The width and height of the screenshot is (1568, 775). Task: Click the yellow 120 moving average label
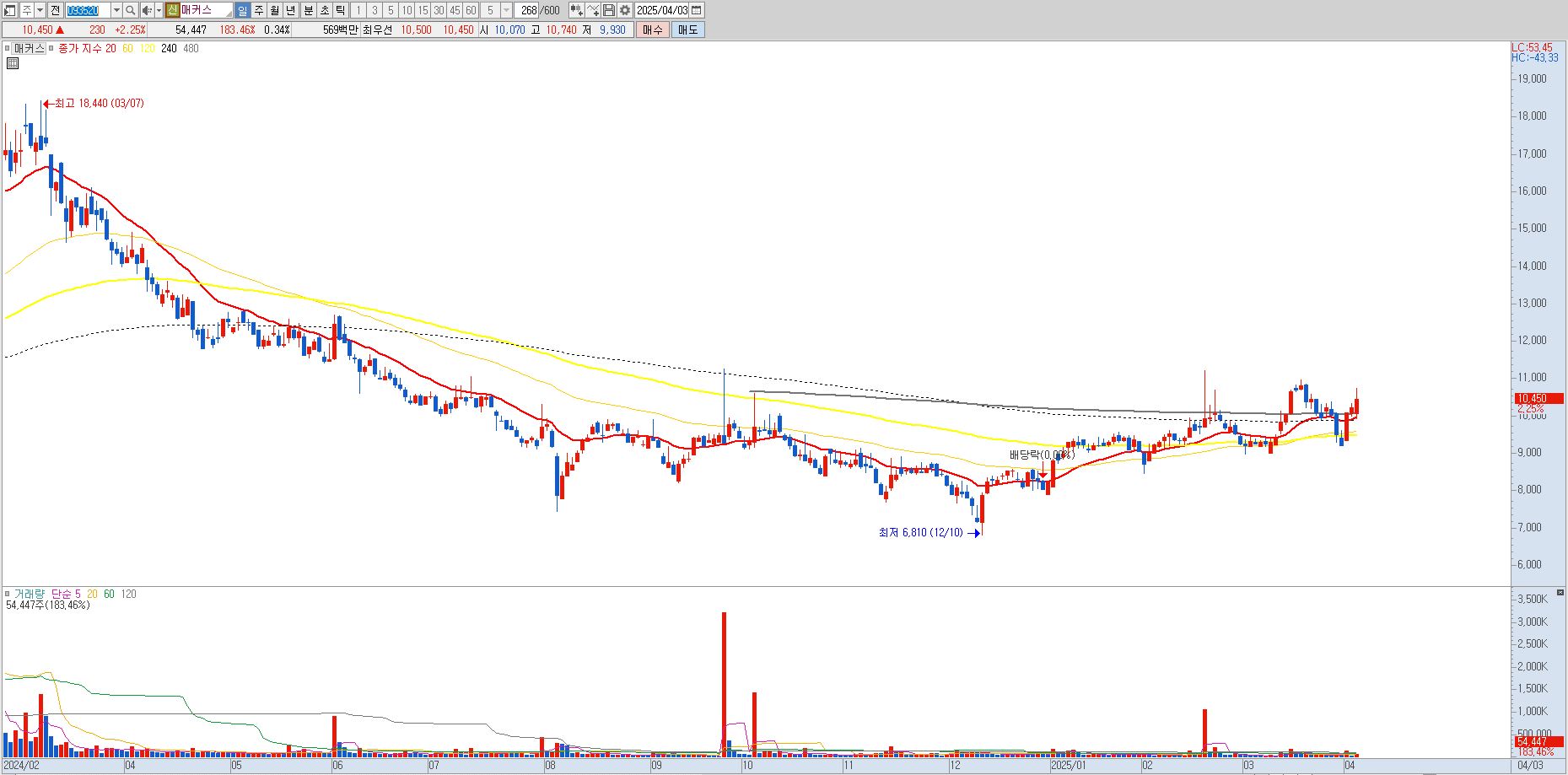click(x=148, y=48)
